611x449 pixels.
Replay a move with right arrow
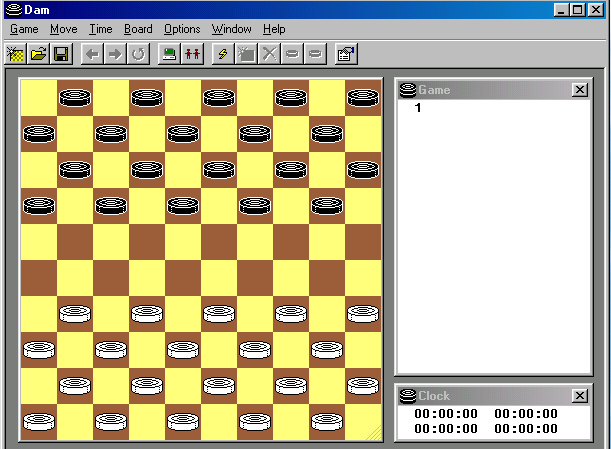(x=115, y=54)
